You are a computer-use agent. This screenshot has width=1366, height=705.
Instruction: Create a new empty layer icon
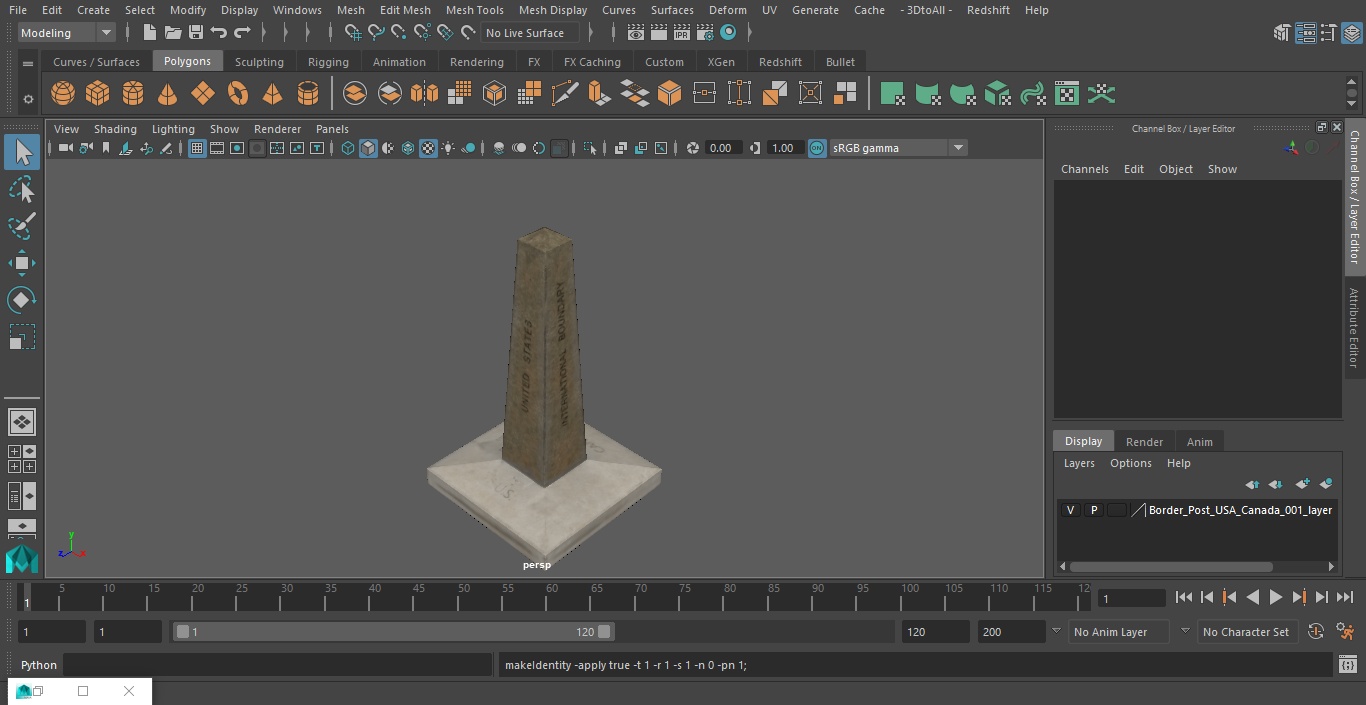(x=1302, y=484)
